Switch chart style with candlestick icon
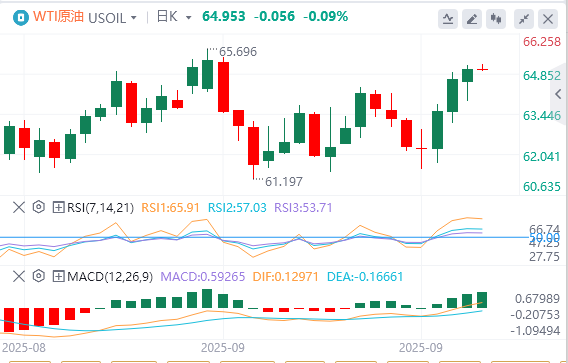This screenshot has width=568, height=363. [496, 18]
